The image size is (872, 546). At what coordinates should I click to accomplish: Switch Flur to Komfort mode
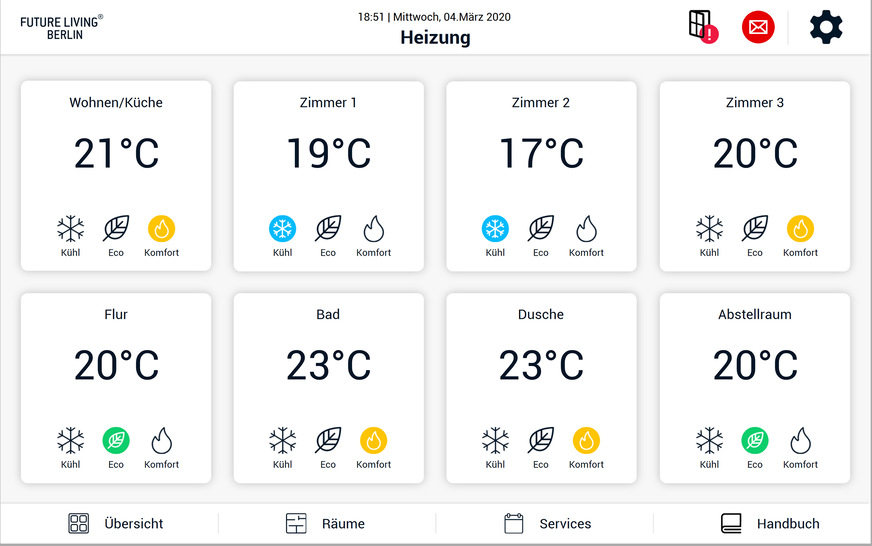coord(161,441)
